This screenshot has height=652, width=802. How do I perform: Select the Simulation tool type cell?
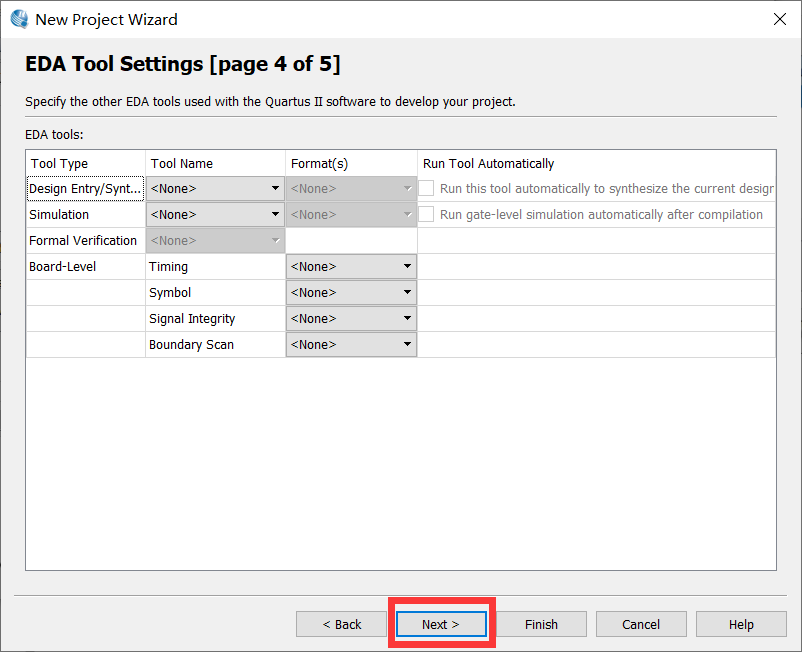[85, 215]
